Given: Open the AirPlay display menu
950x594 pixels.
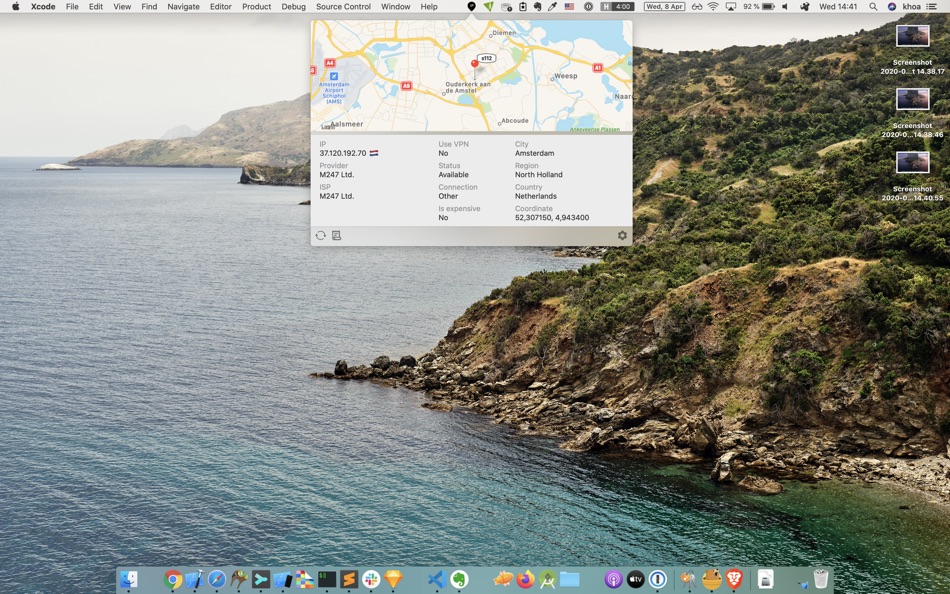Looking at the screenshot, I should tap(731, 7).
